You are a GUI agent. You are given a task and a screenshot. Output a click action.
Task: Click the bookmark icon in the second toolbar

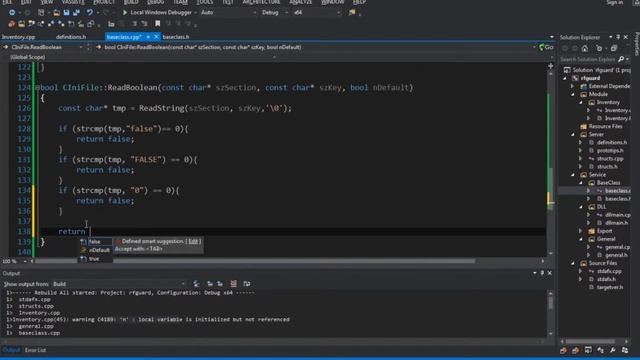[158, 24]
